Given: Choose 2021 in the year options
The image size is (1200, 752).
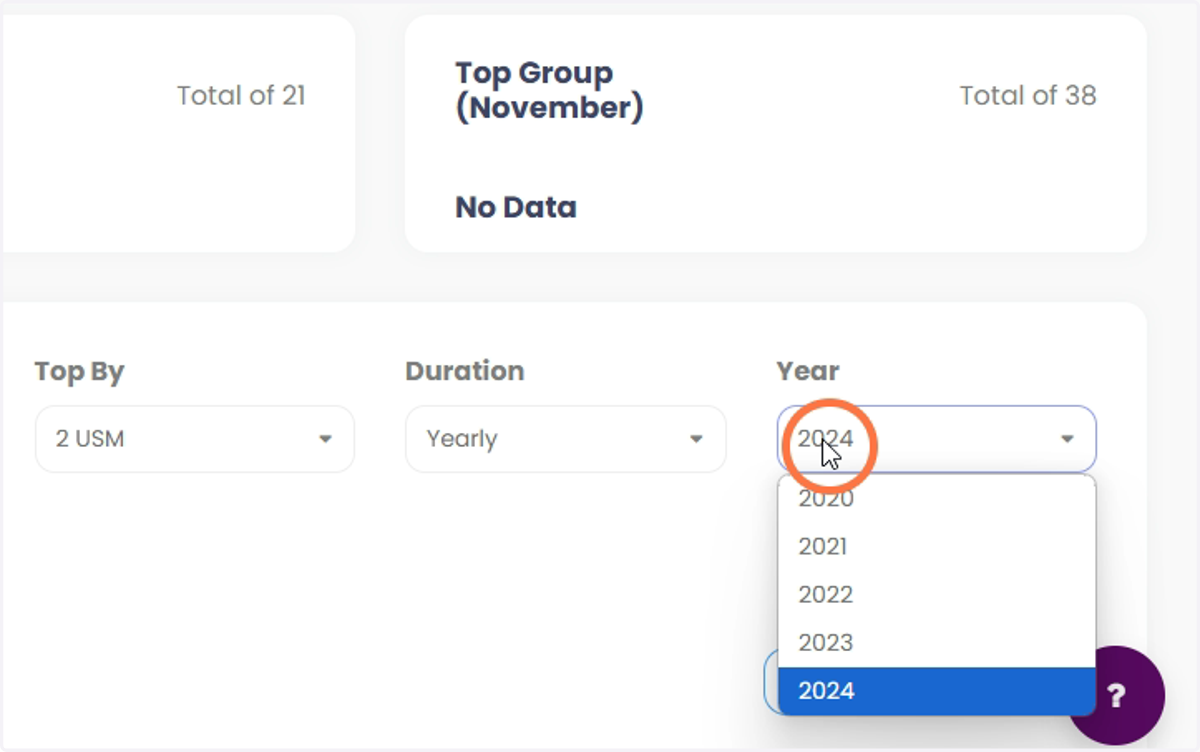Looking at the screenshot, I should click(x=937, y=546).
